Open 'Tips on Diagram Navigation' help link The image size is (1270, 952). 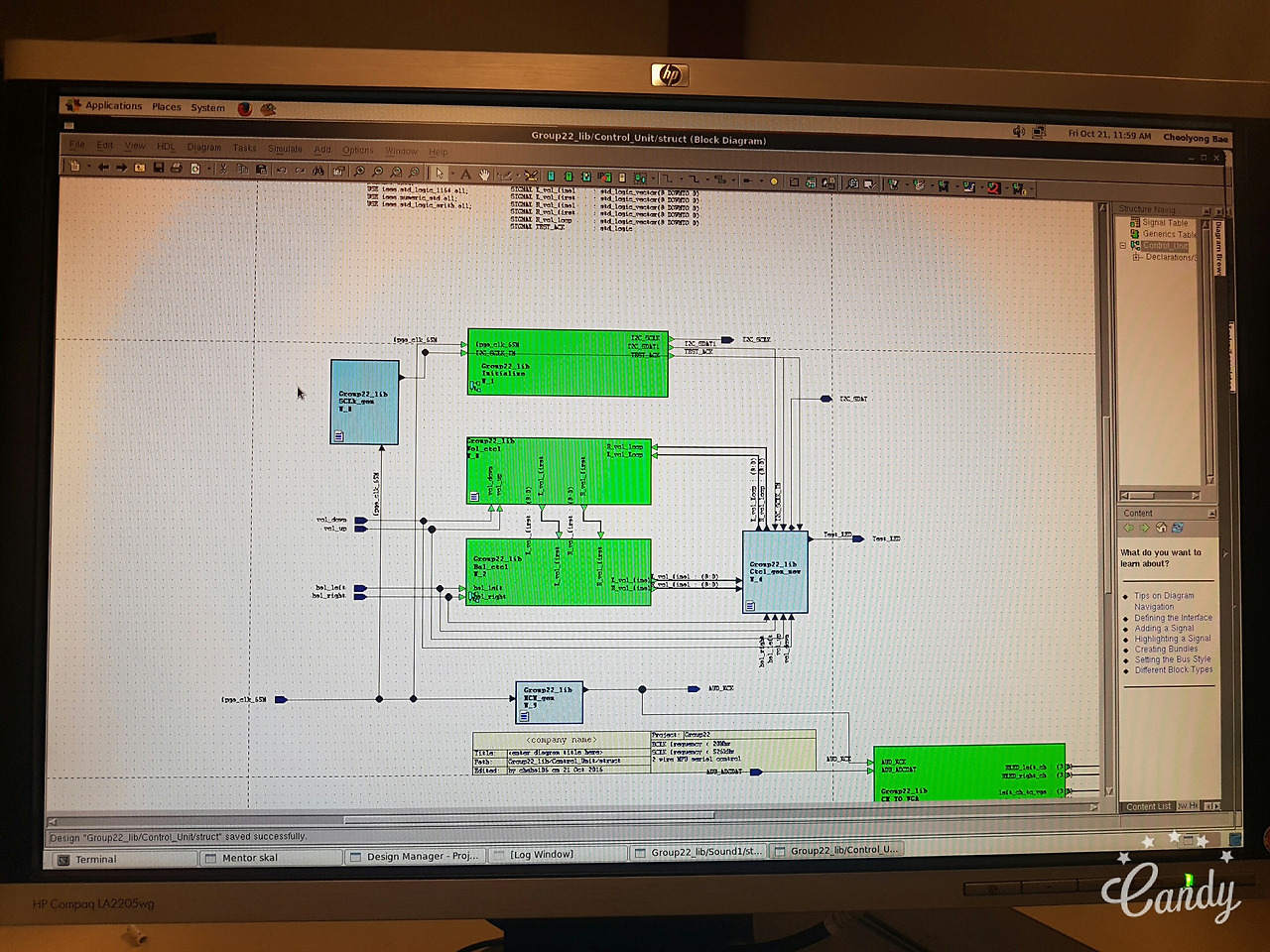coord(1164,601)
